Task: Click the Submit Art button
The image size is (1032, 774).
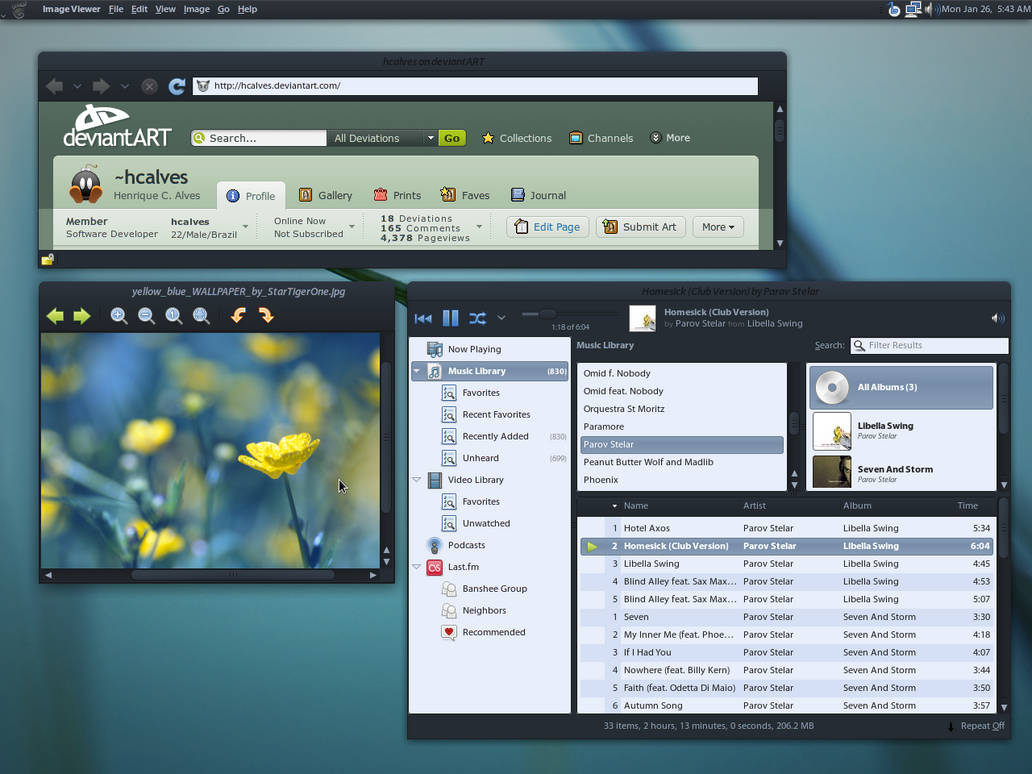Action: [640, 227]
